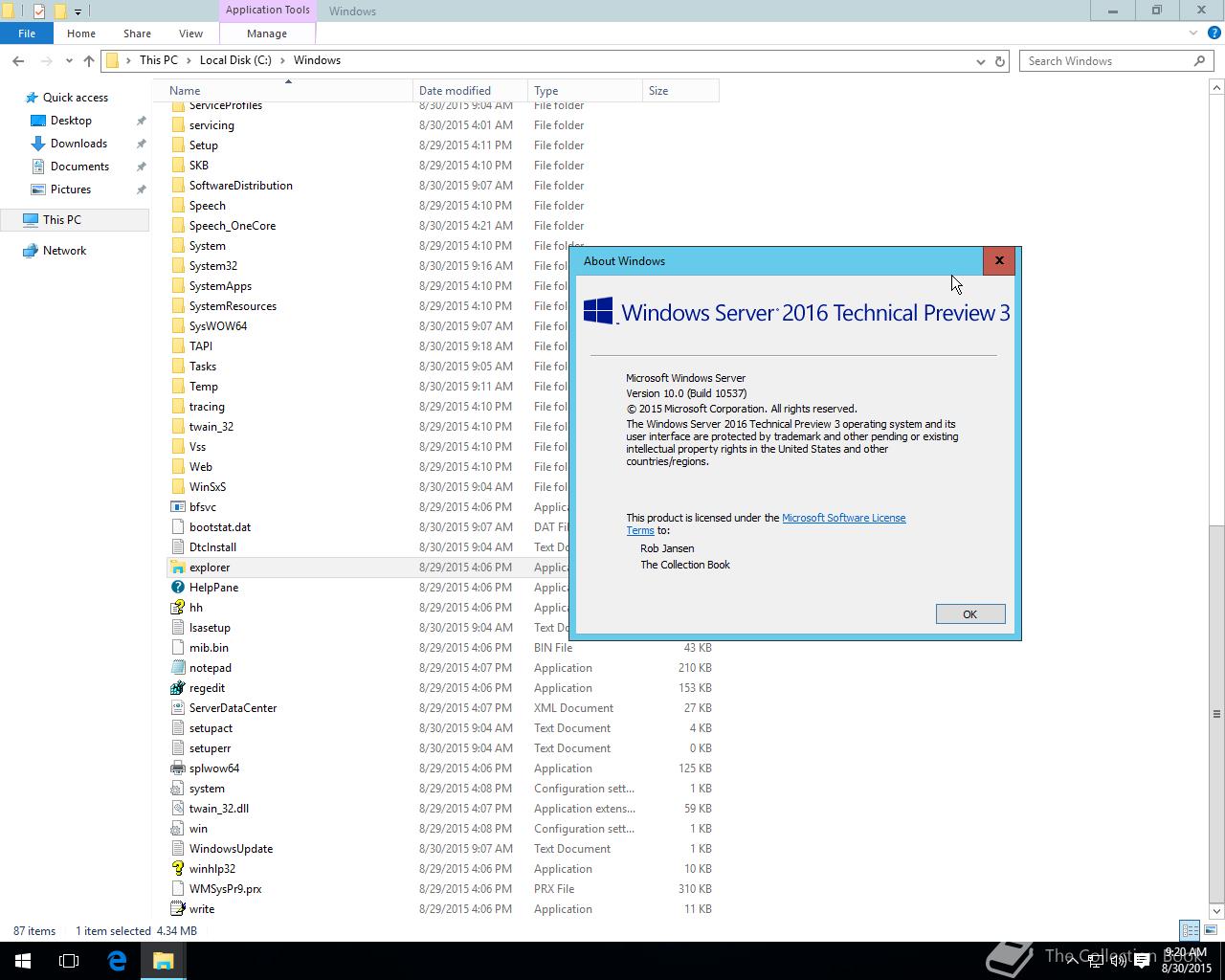Viewport: 1225px width, 980px height.
Task: Switch to Large icons view layout
Action: pyautogui.click(x=1211, y=930)
